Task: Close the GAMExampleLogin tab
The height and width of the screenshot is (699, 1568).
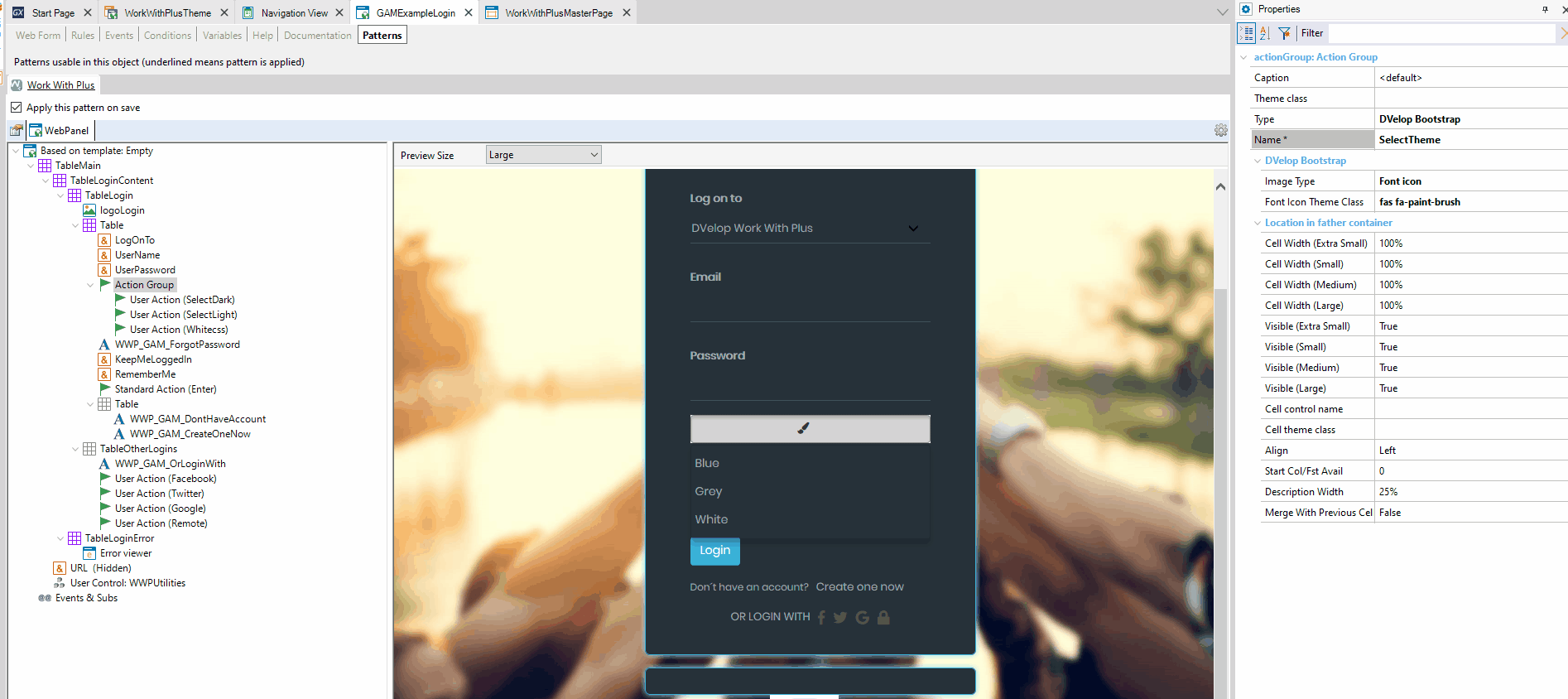Action: 469,13
